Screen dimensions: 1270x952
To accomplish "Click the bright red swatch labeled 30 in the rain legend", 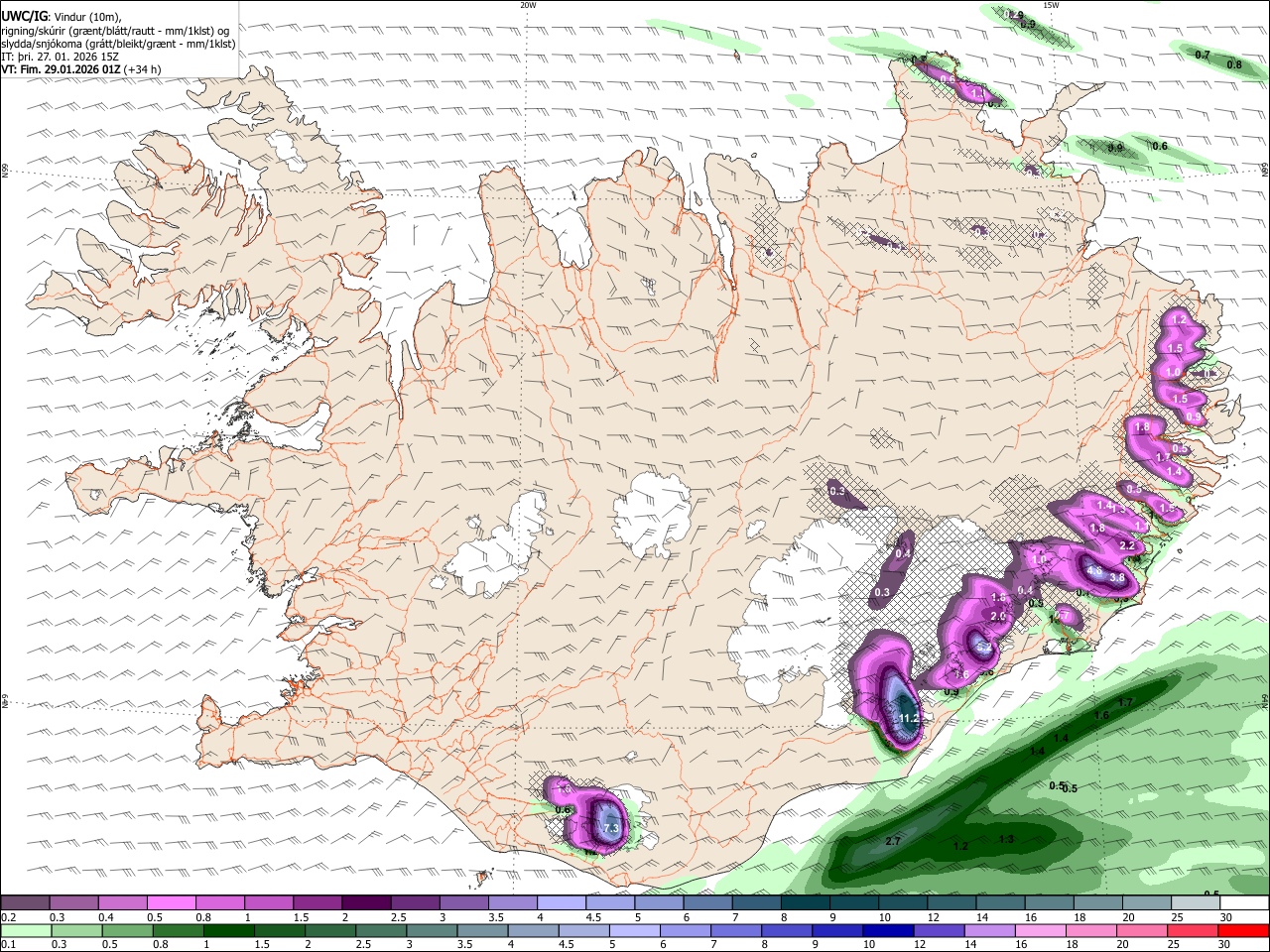I will [x=1243, y=930].
